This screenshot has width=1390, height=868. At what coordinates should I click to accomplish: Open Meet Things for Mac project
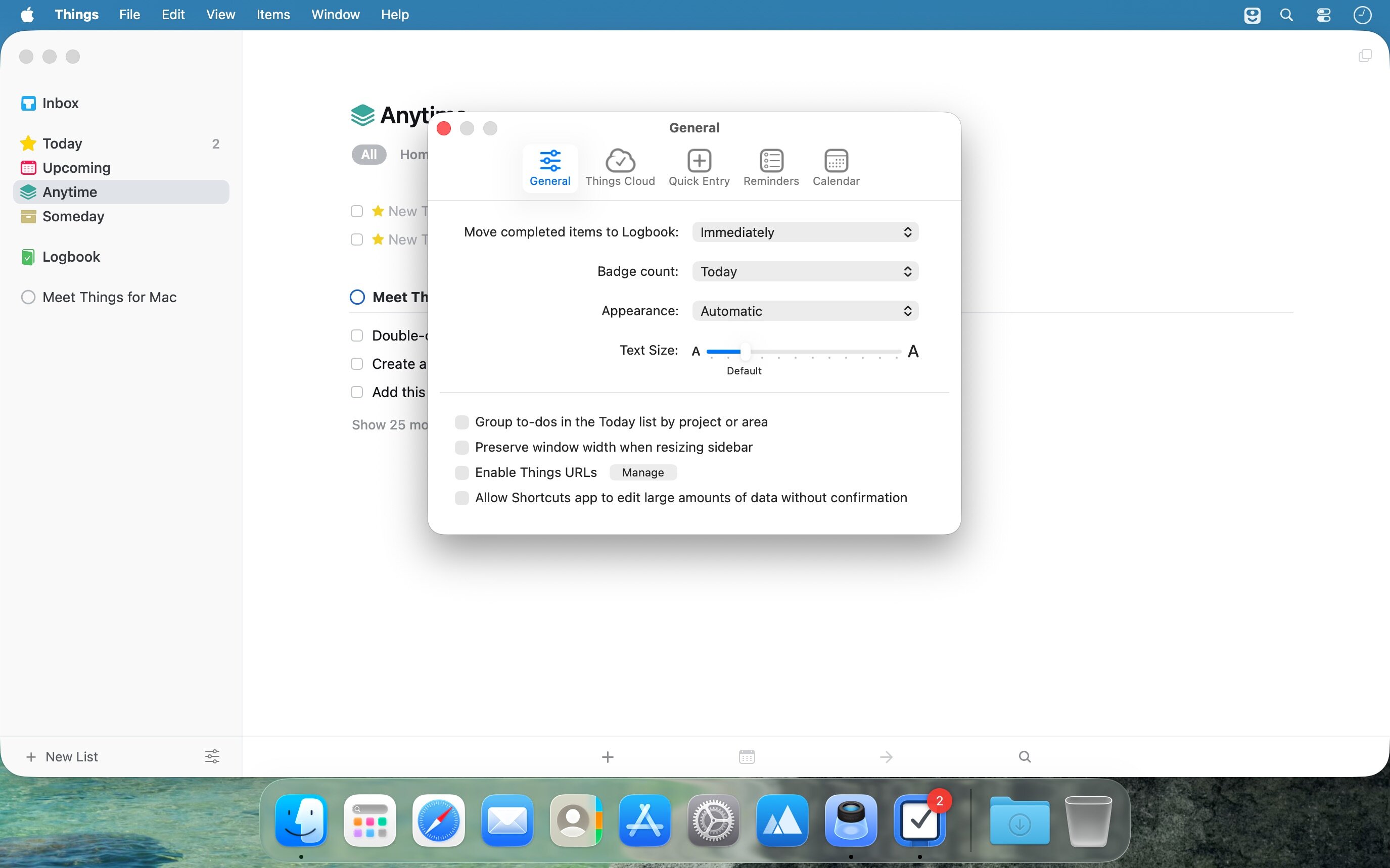coord(121,298)
